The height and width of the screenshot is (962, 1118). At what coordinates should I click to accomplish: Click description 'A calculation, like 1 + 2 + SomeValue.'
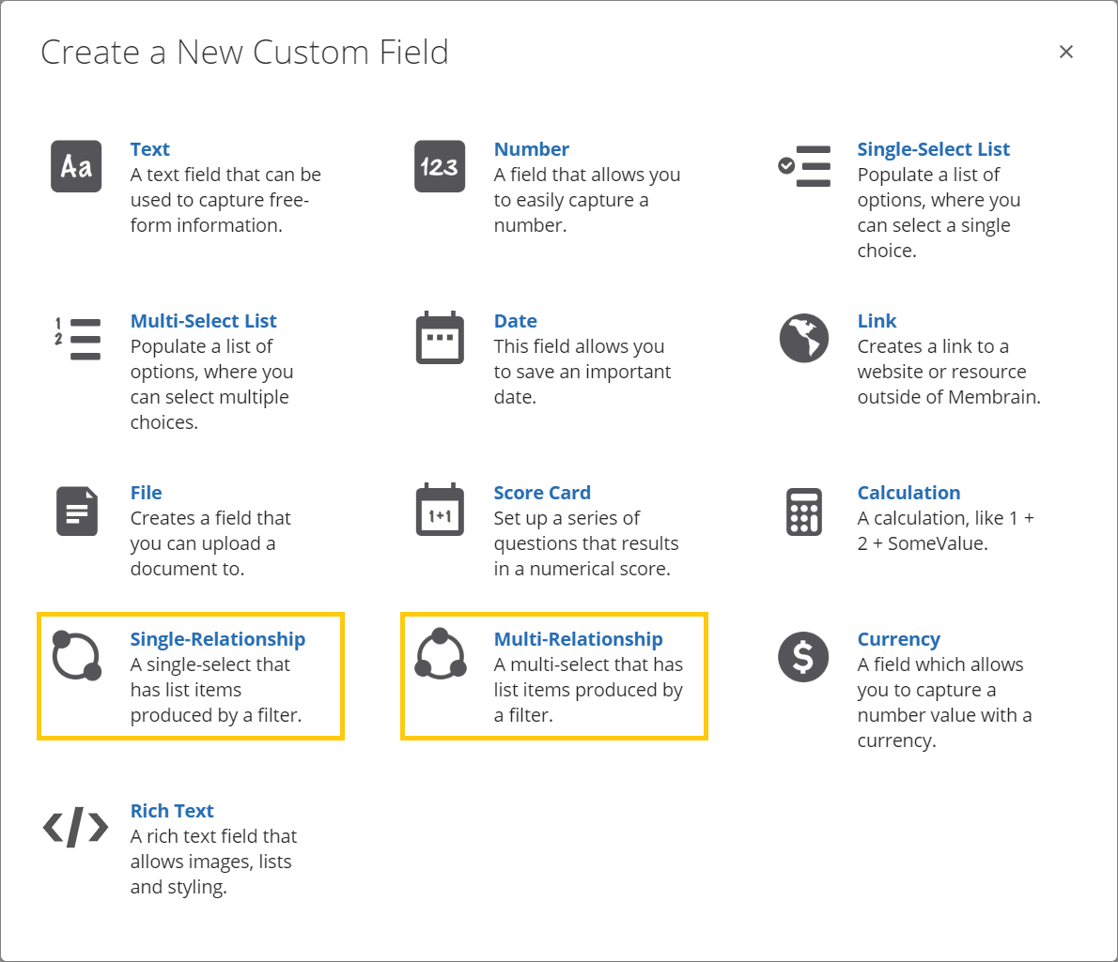tap(945, 531)
